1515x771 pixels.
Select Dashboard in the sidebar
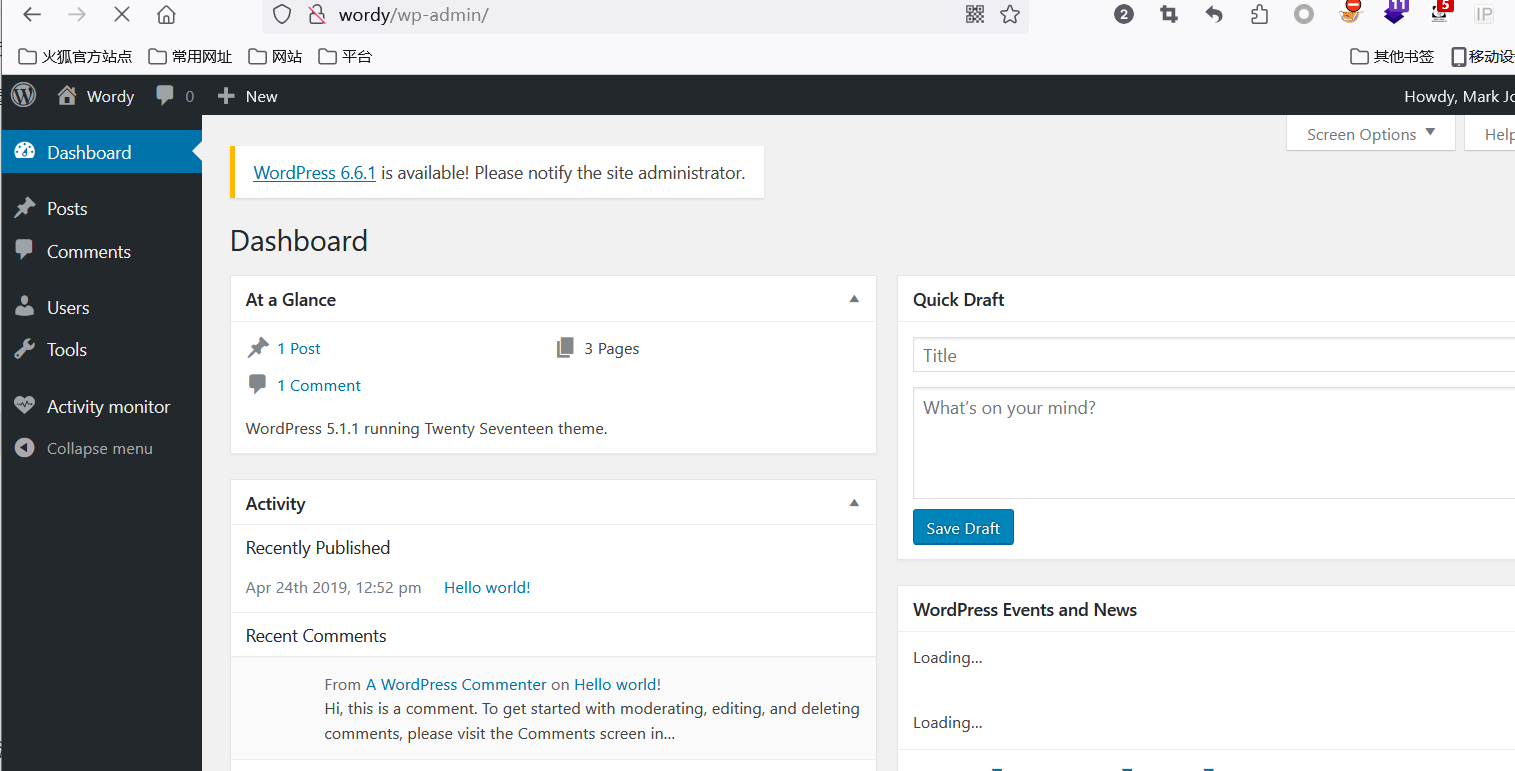pos(101,152)
